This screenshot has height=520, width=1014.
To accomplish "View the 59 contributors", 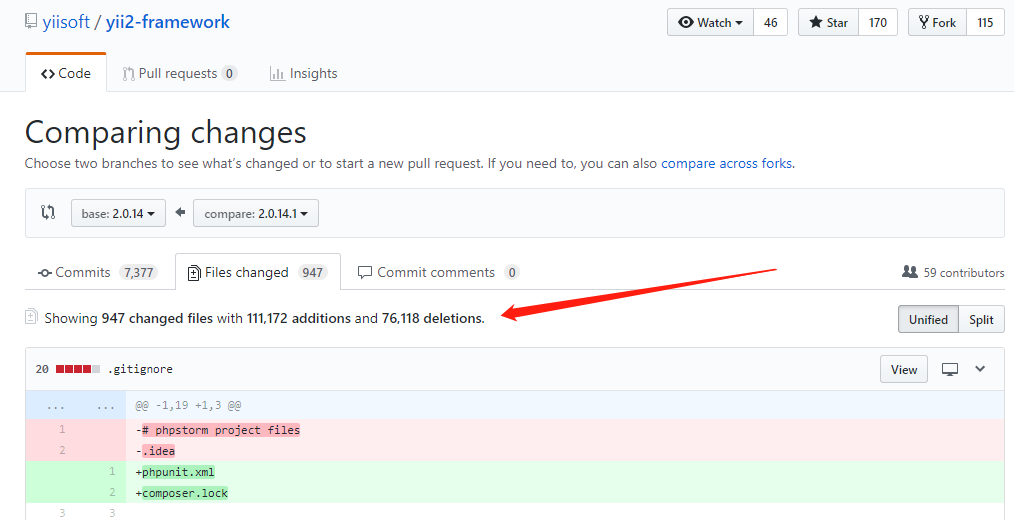I will click(x=953, y=272).
